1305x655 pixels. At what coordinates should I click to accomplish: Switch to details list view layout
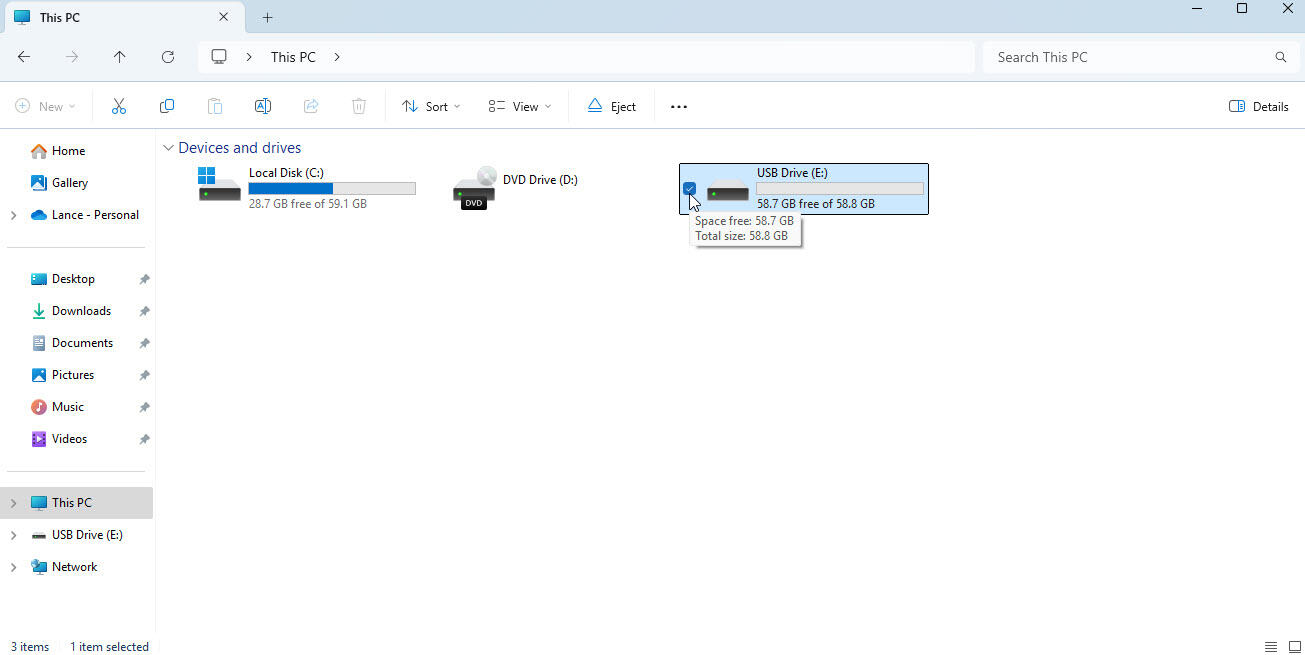point(1271,647)
